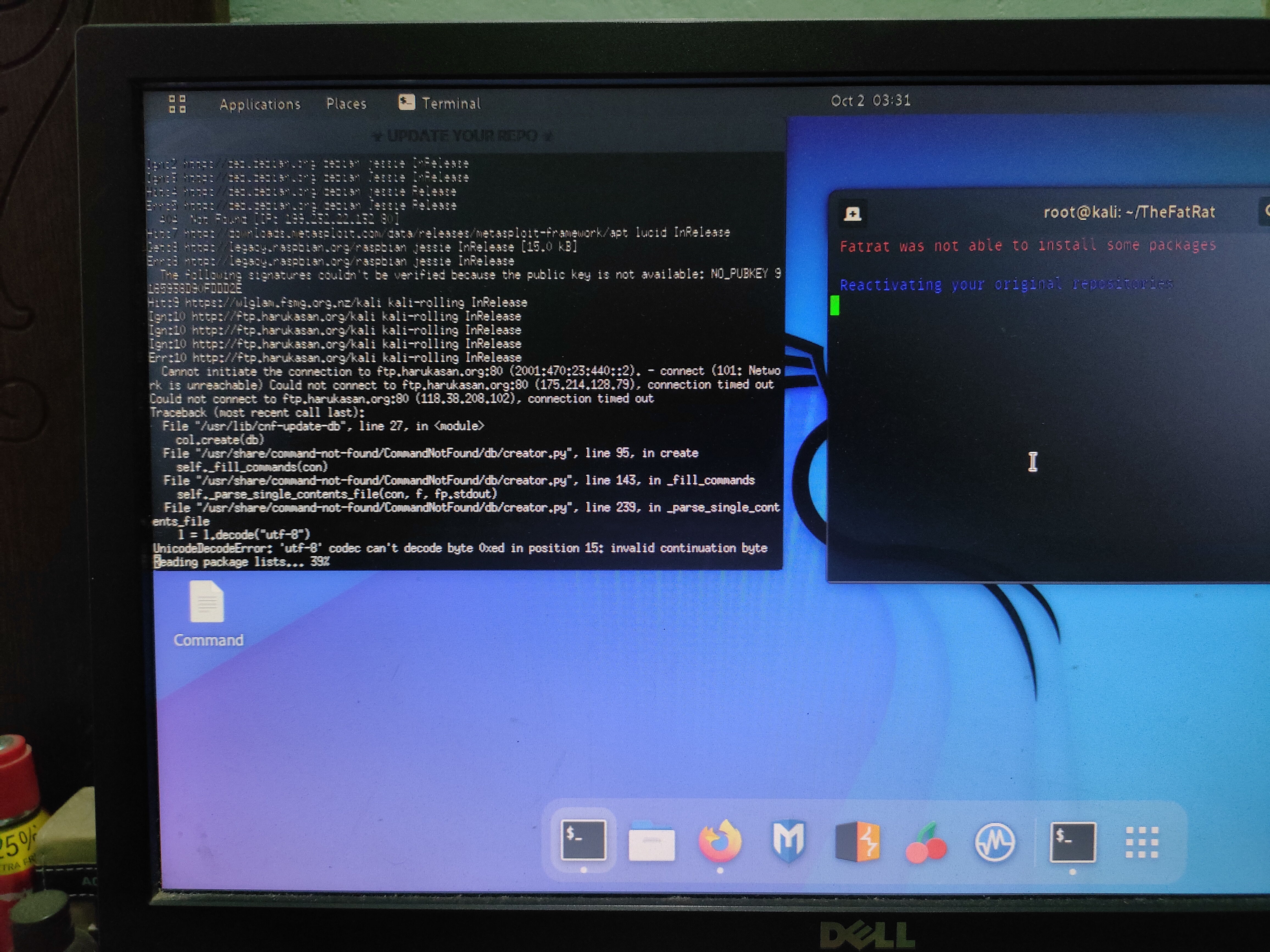Click new tab icon in TheFatRat terminal

(x=853, y=214)
